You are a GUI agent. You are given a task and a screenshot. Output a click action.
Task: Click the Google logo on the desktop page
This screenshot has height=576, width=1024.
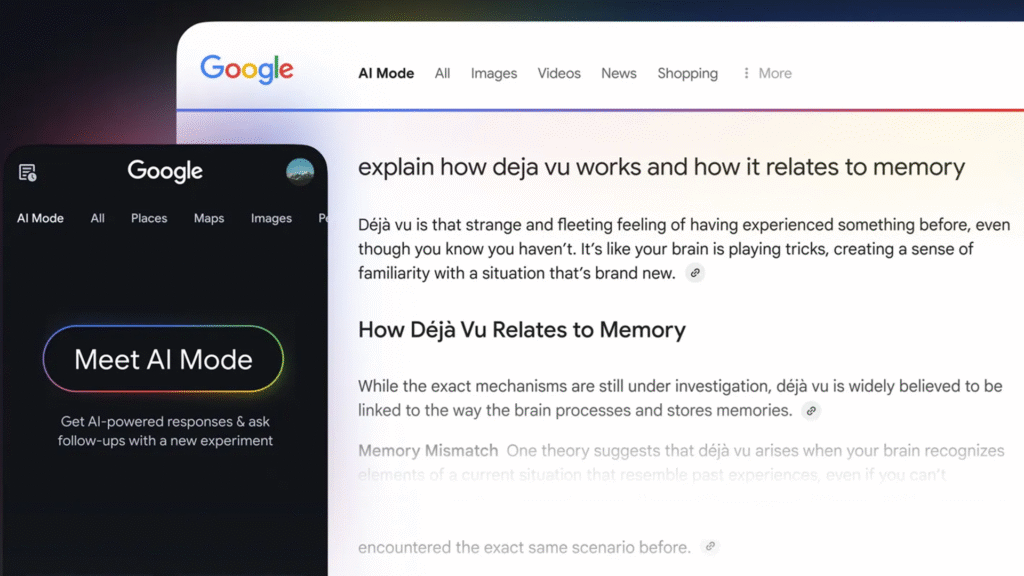click(246, 69)
